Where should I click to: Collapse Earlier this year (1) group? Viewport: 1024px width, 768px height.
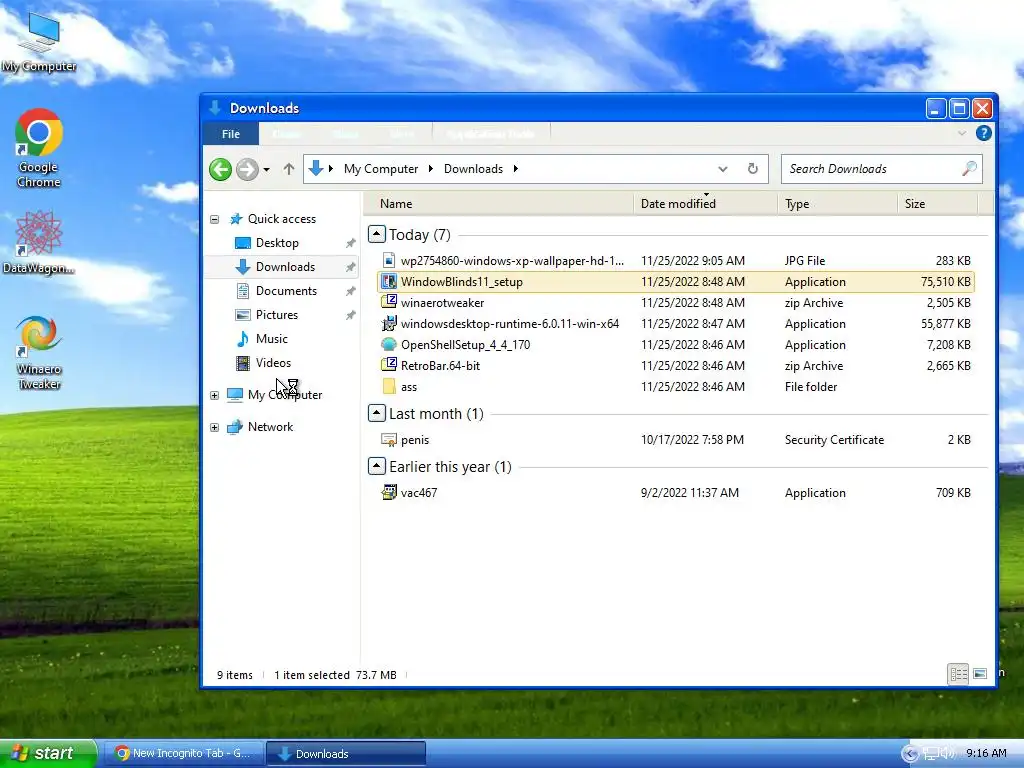(376, 466)
